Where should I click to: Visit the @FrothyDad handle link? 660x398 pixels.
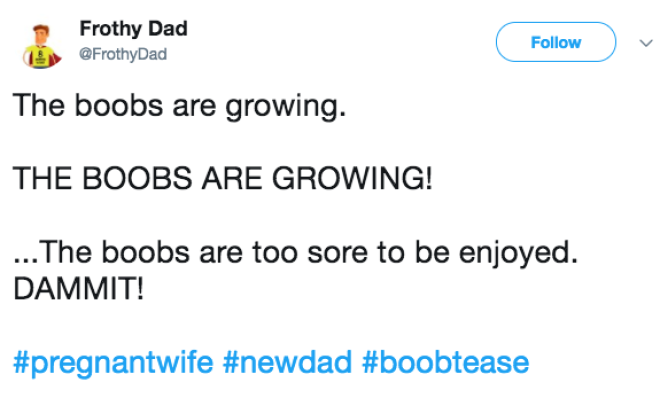click(123, 54)
